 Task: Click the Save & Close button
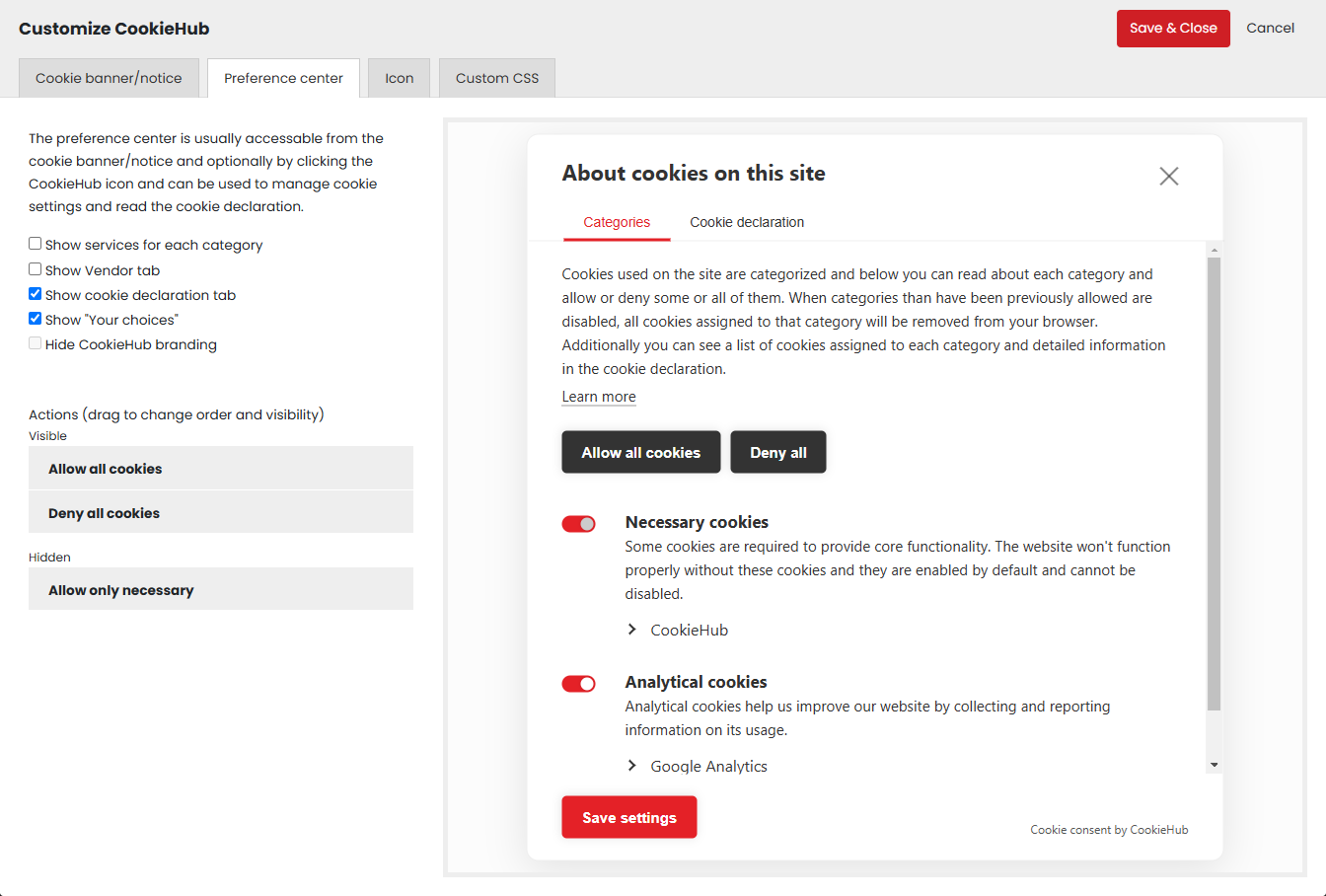click(x=1172, y=29)
